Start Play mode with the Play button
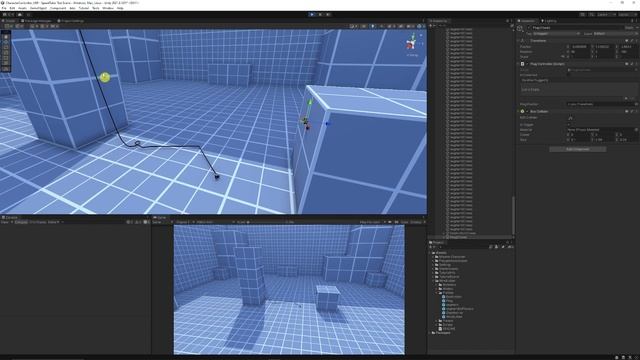 coord(312,15)
